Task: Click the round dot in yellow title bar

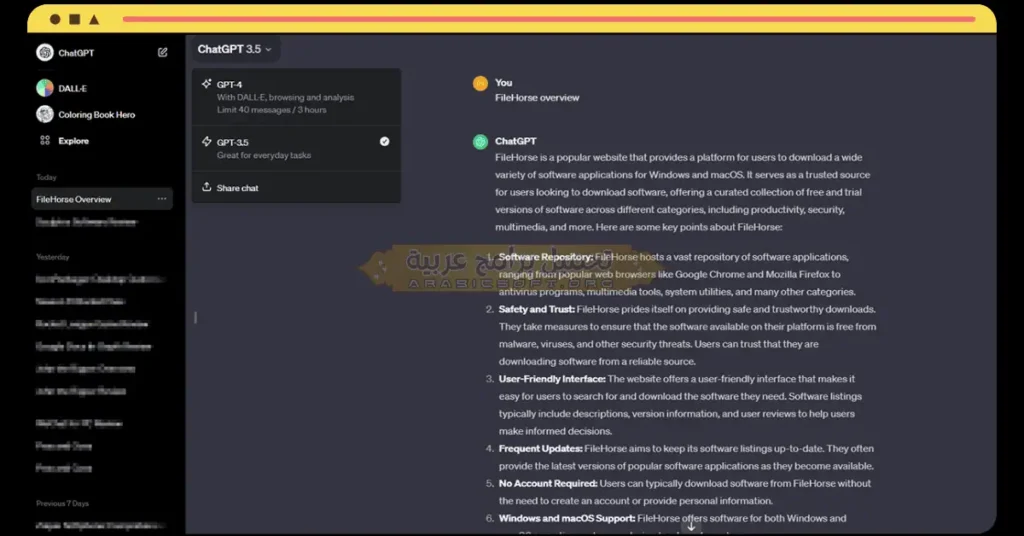Action: coord(56,20)
